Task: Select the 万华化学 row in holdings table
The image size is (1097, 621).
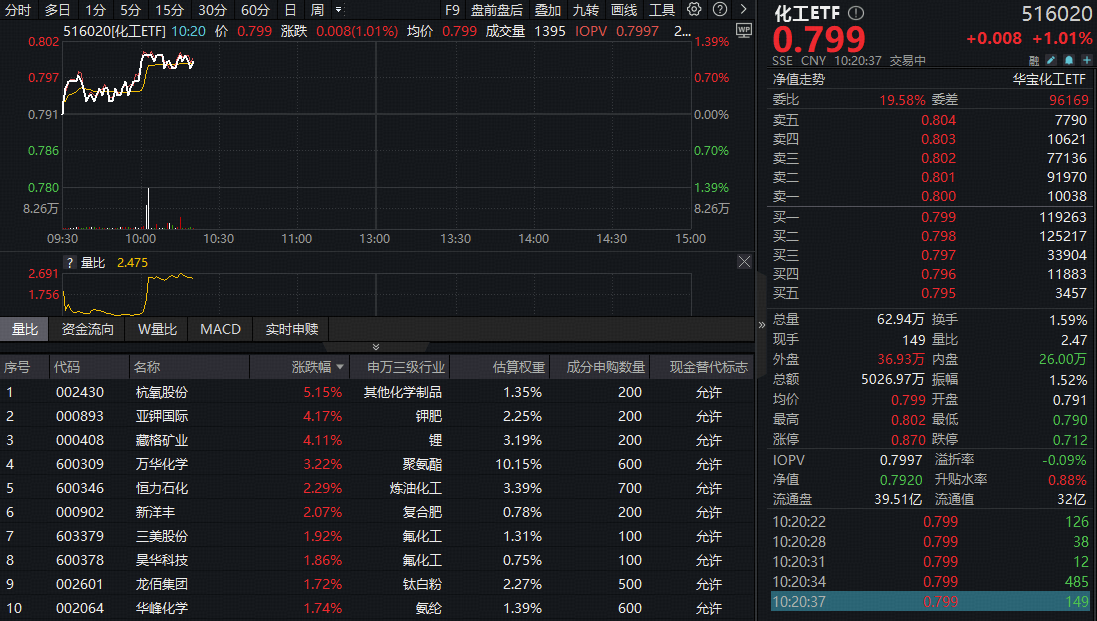Action: coord(162,464)
